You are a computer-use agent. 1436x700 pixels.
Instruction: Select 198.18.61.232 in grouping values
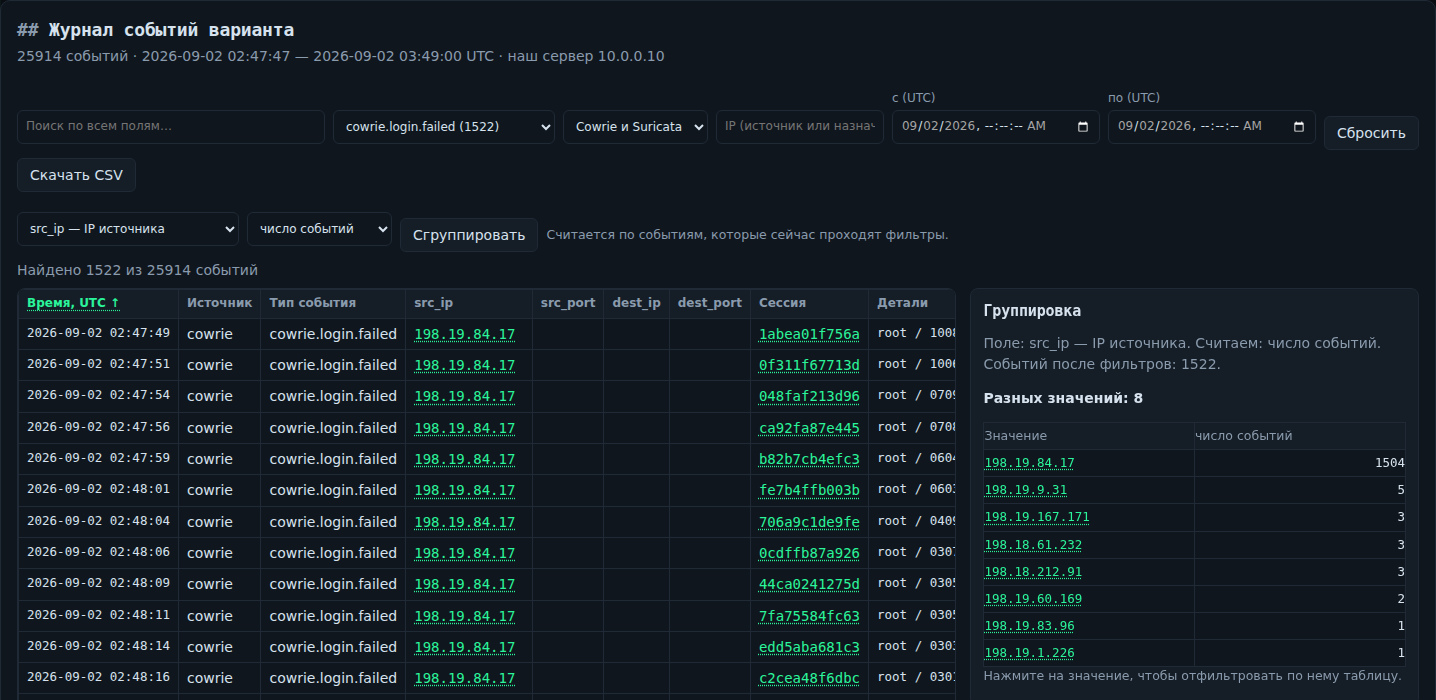point(1033,545)
